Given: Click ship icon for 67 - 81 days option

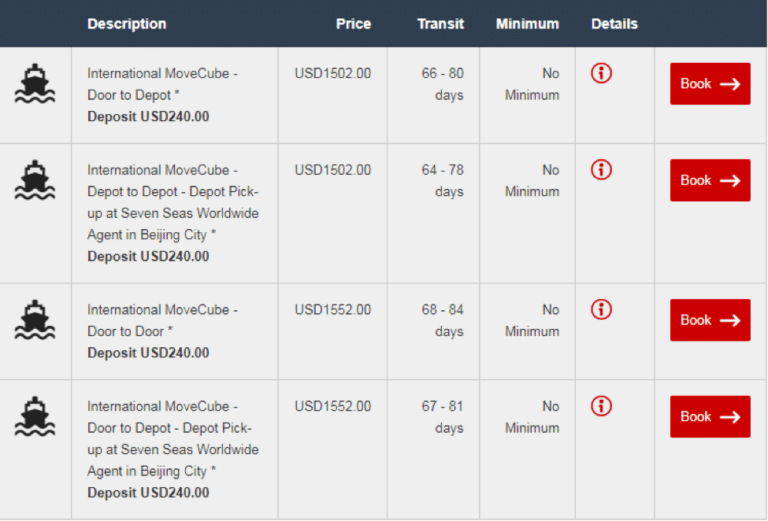Looking at the screenshot, I should pyautogui.click(x=35, y=417).
